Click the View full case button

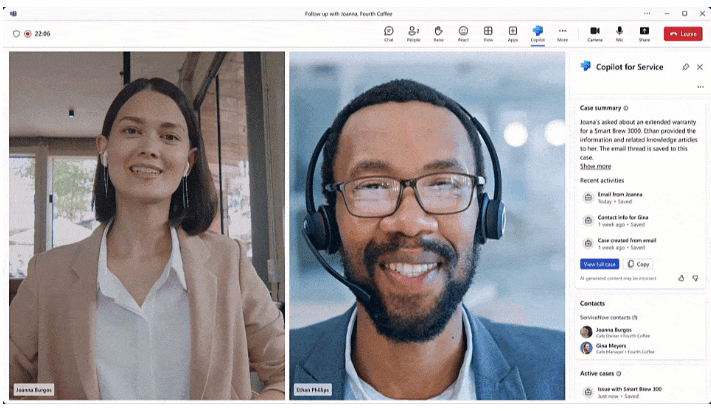click(599, 264)
